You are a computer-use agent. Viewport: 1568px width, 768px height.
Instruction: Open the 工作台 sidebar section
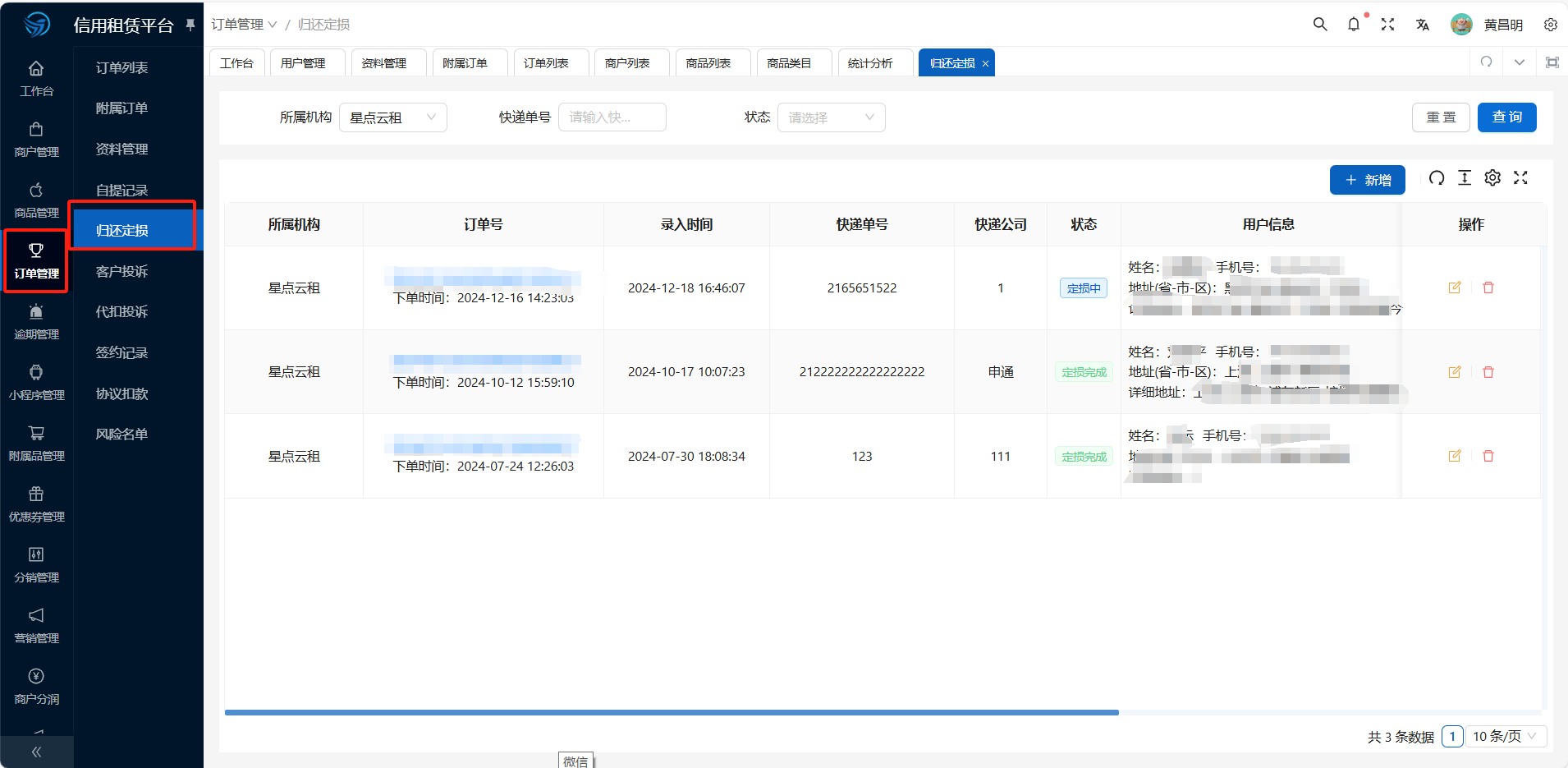[36, 79]
